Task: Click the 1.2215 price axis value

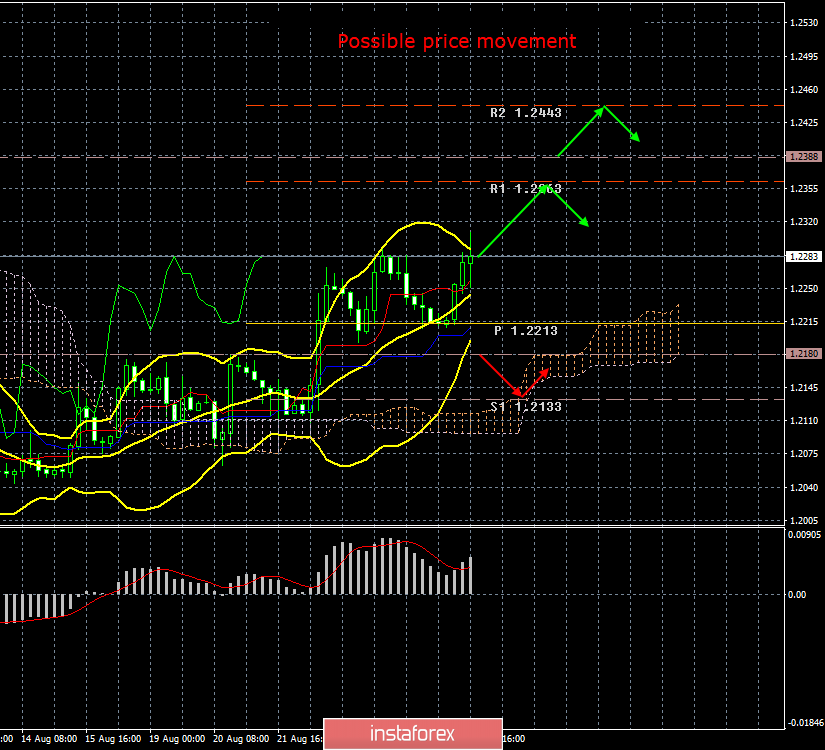Action: [804, 322]
